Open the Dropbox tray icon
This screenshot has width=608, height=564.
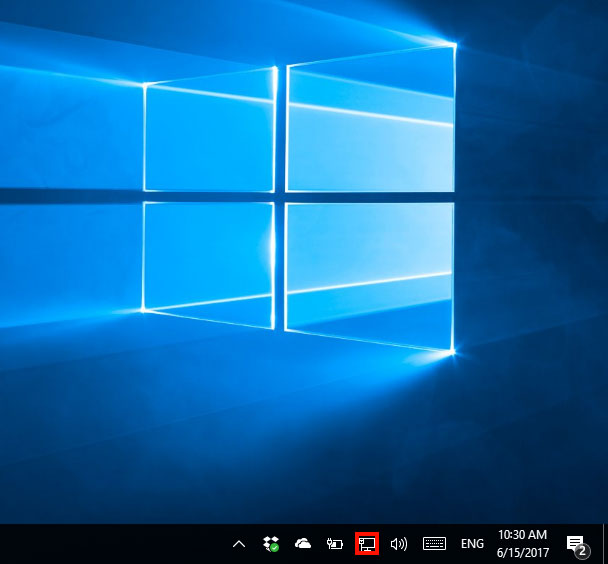(271, 544)
